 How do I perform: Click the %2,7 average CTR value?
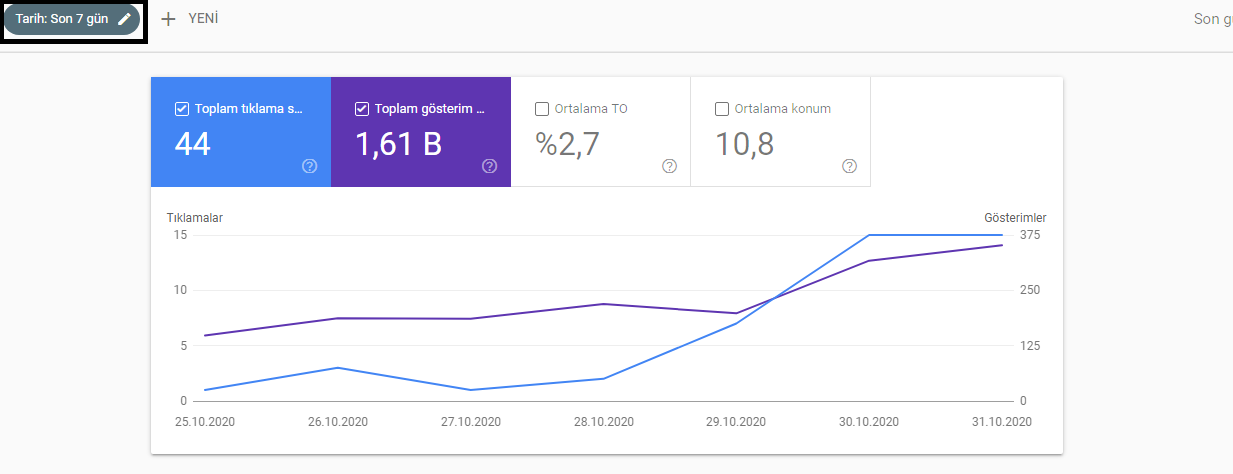point(567,145)
